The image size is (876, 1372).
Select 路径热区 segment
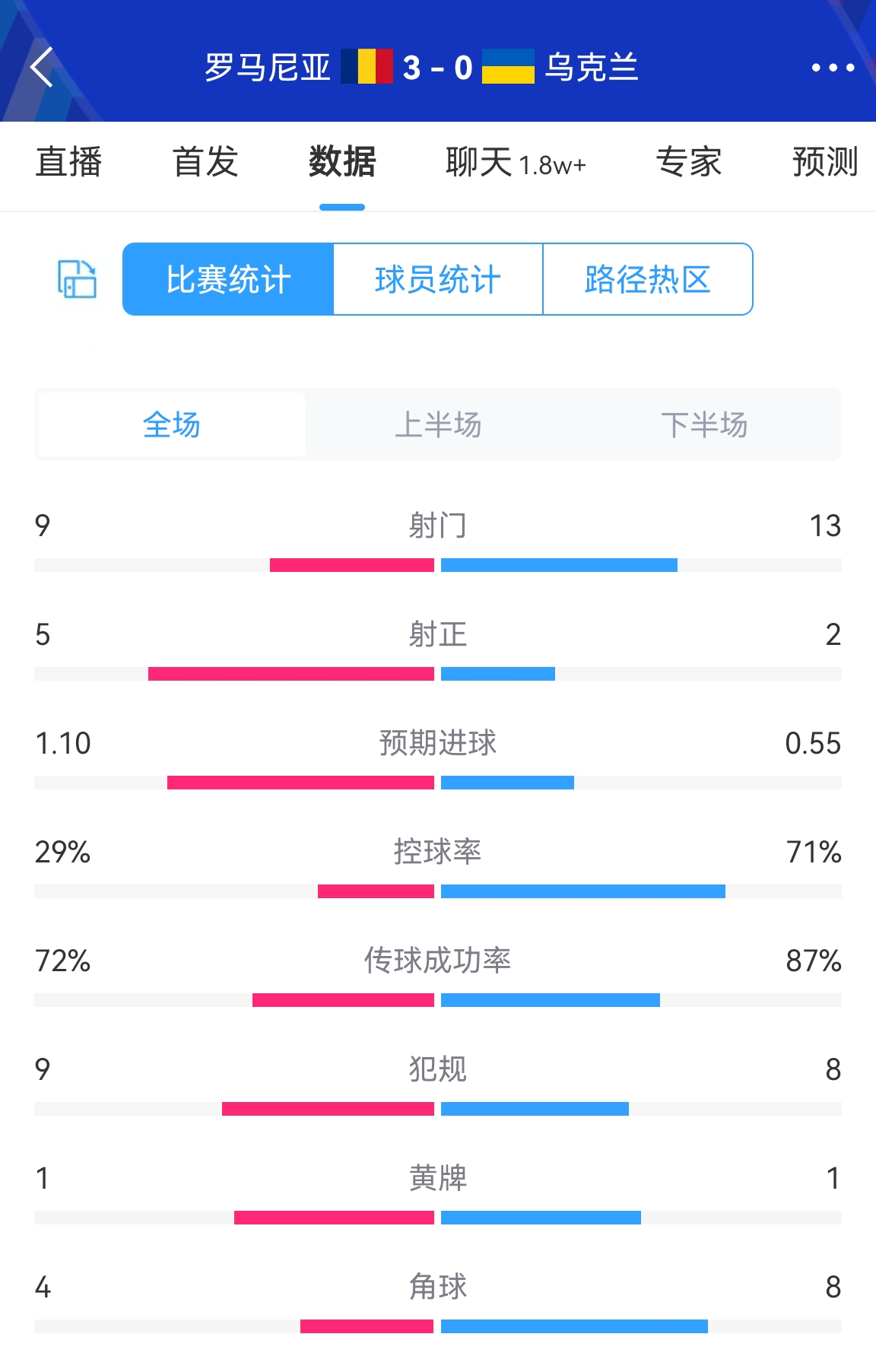pos(648,279)
